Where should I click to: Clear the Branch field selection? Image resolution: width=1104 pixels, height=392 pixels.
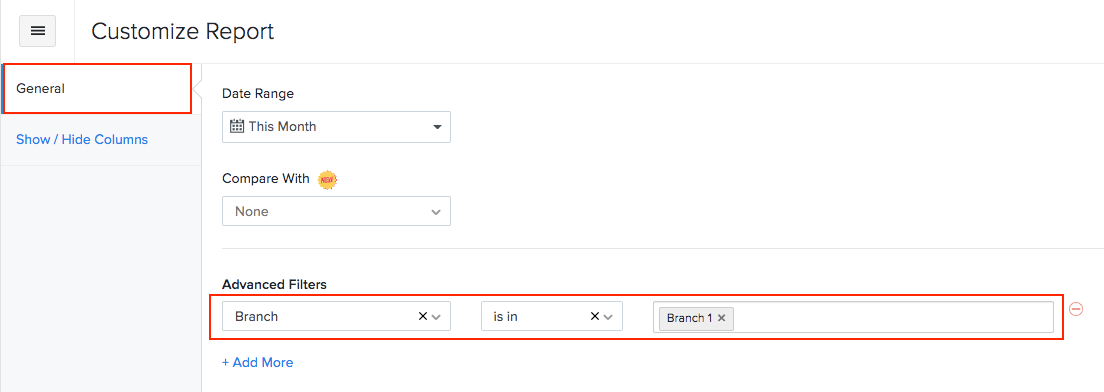pos(422,317)
